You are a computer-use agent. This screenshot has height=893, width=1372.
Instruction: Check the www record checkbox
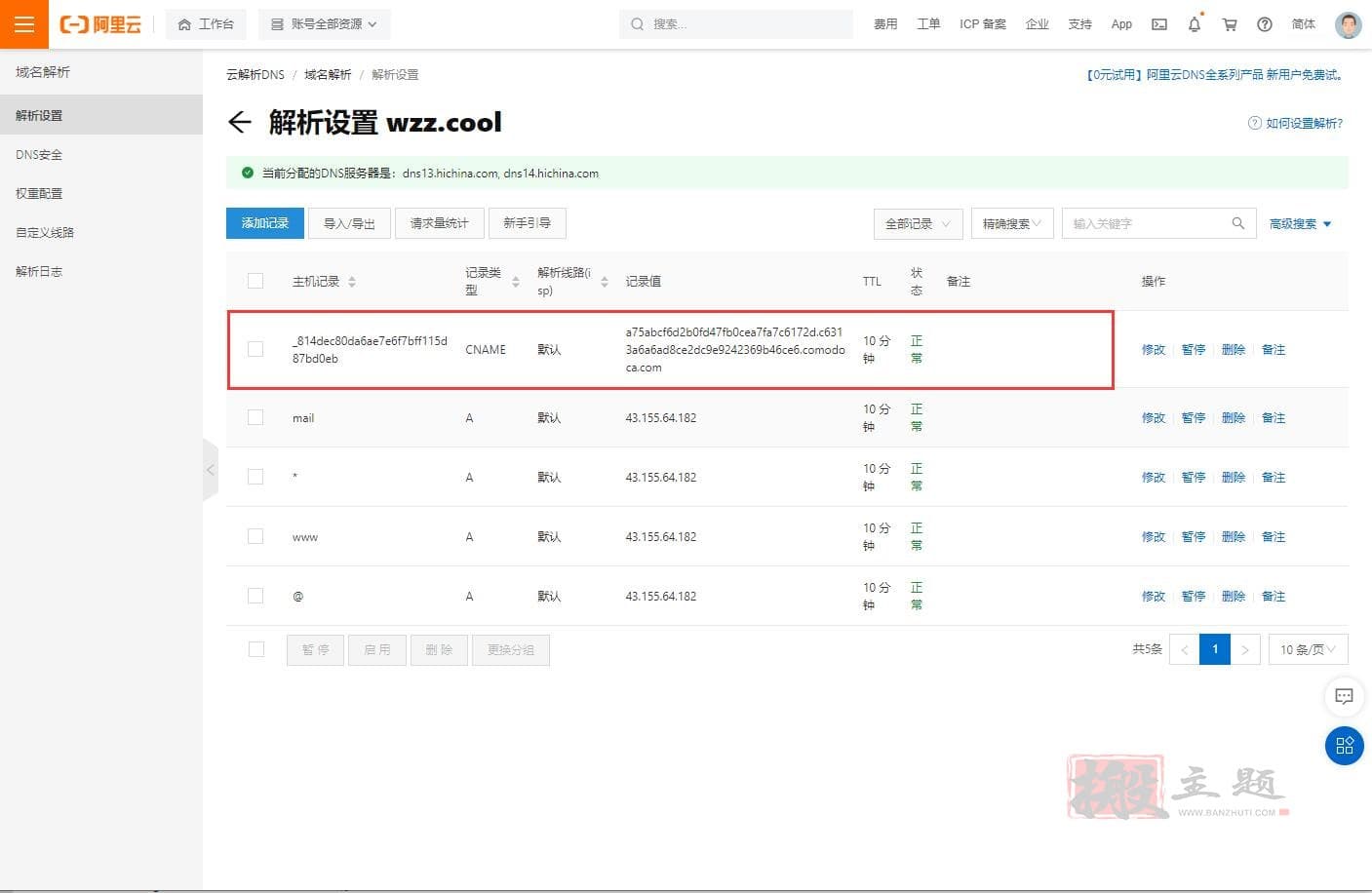point(255,536)
